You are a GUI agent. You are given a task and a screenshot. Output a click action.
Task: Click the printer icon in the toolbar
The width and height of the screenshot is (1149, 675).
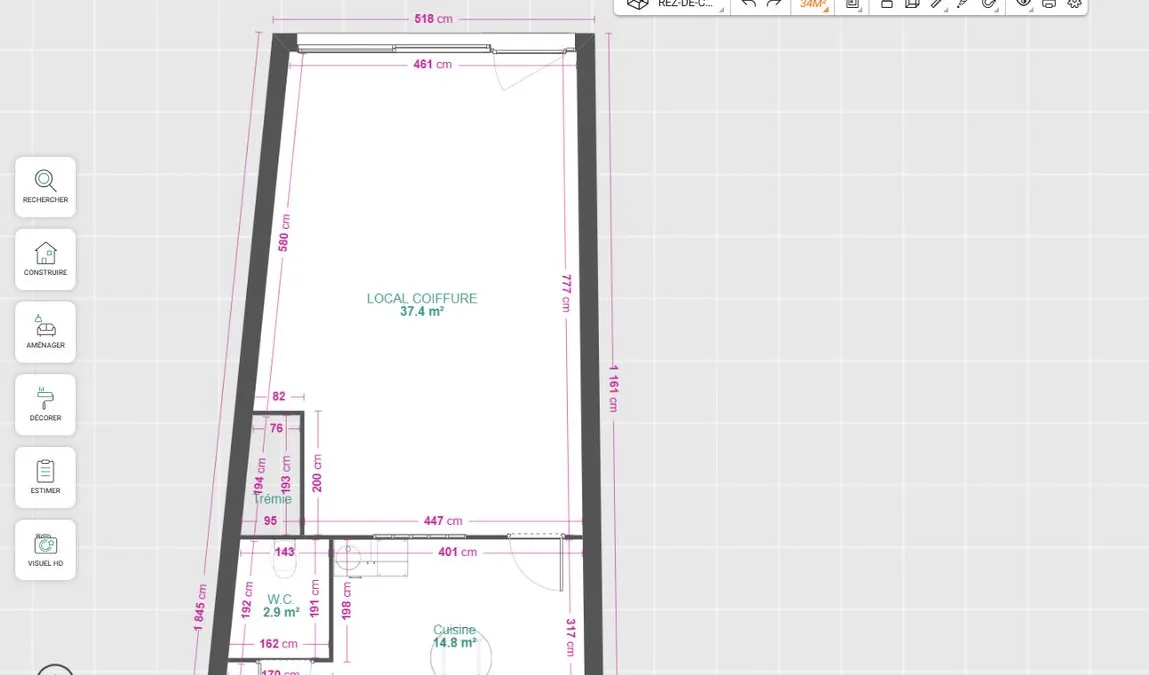(x=1049, y=4)
